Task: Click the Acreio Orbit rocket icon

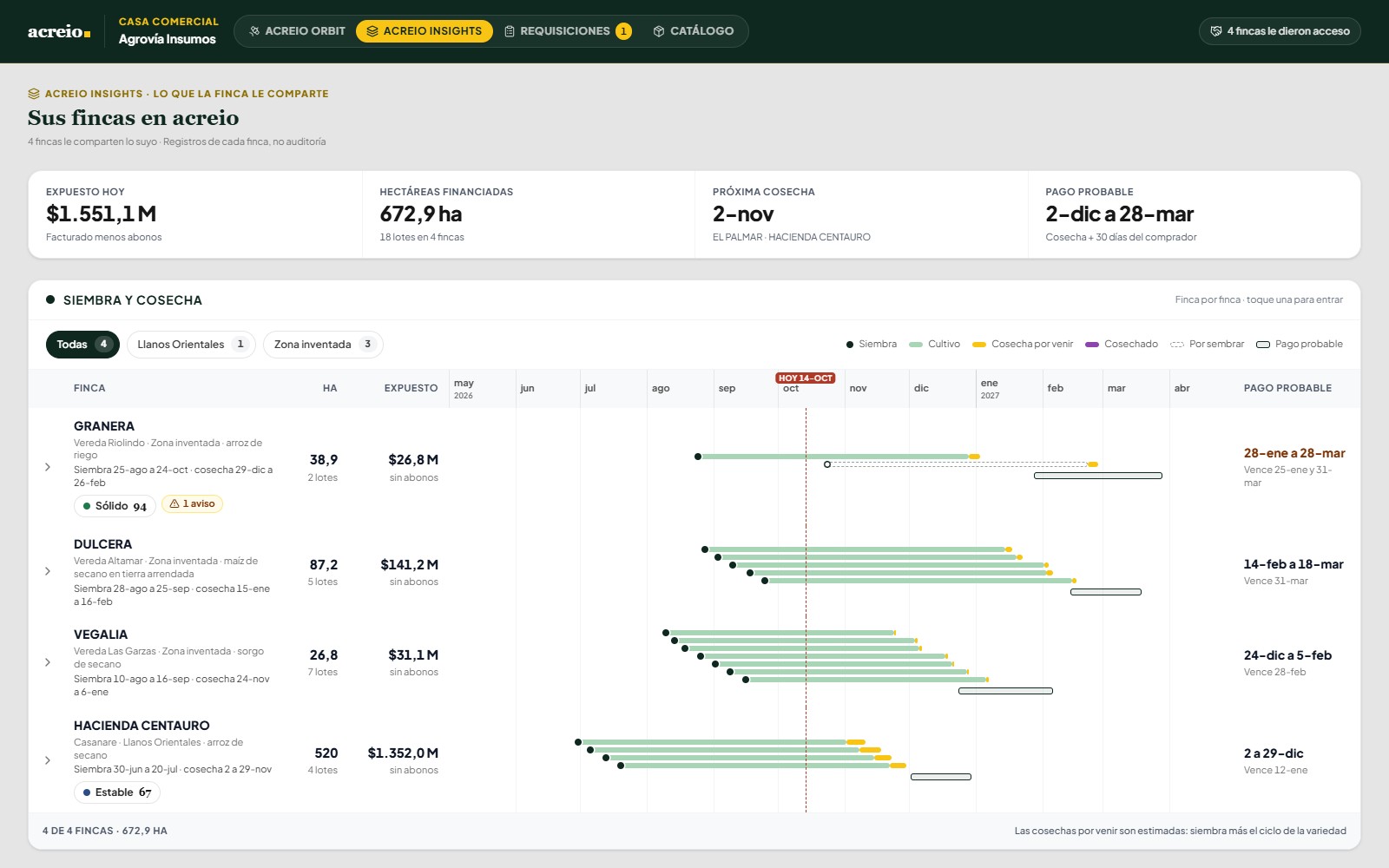Action: click(254, 31)
